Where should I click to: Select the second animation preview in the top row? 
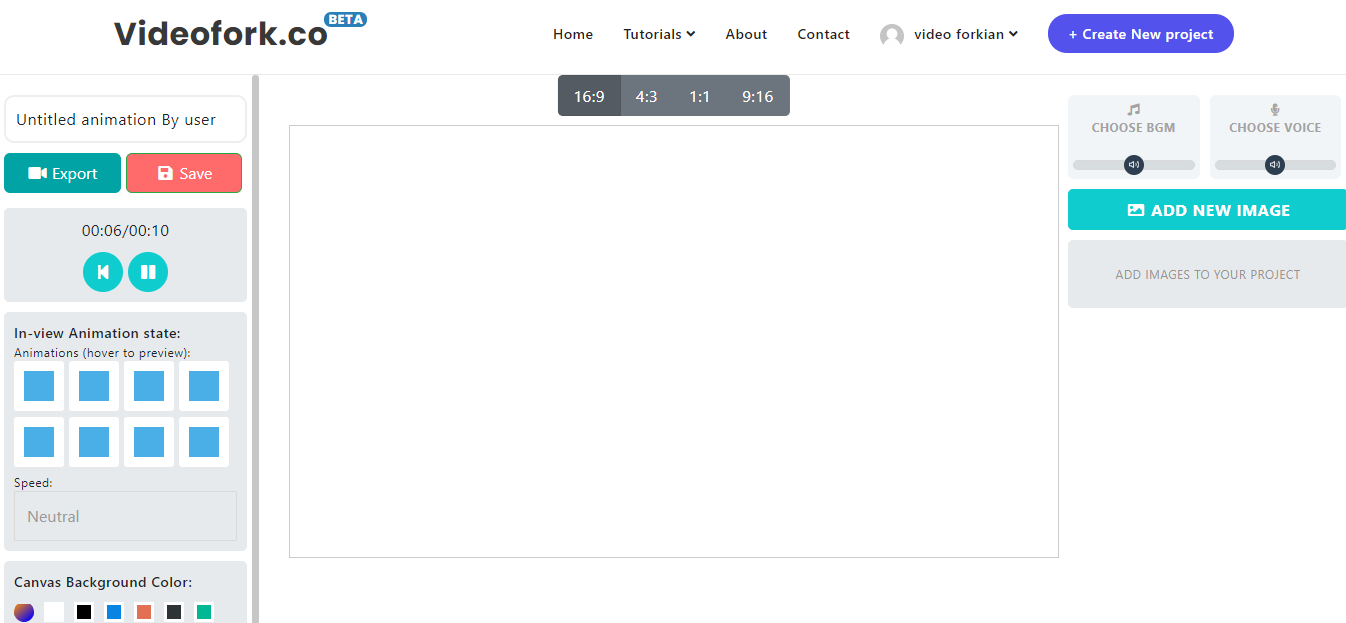point(94,386)
